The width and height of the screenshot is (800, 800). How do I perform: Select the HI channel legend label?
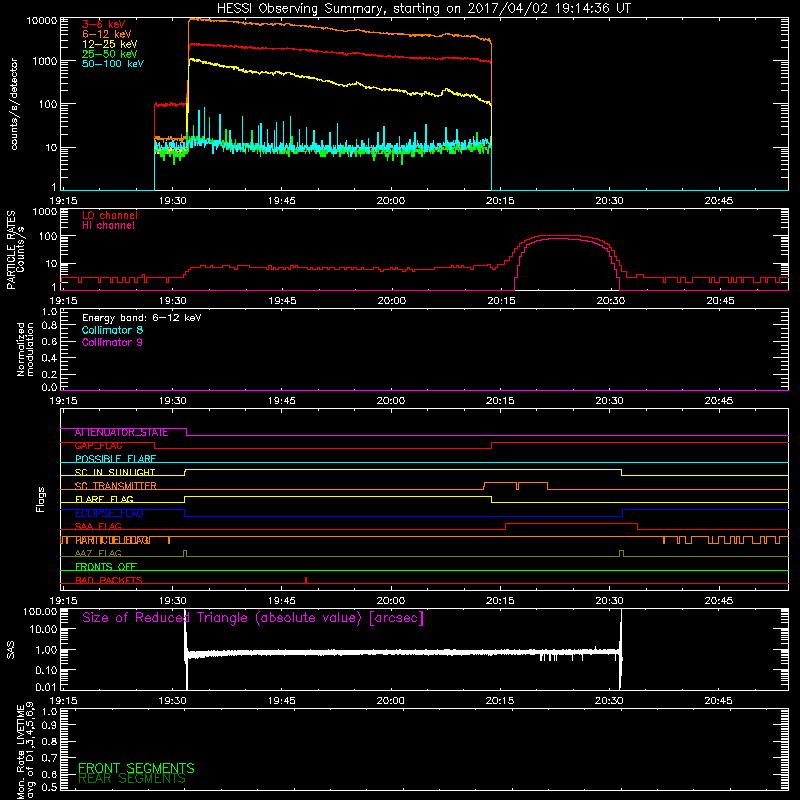coord(108,226)
